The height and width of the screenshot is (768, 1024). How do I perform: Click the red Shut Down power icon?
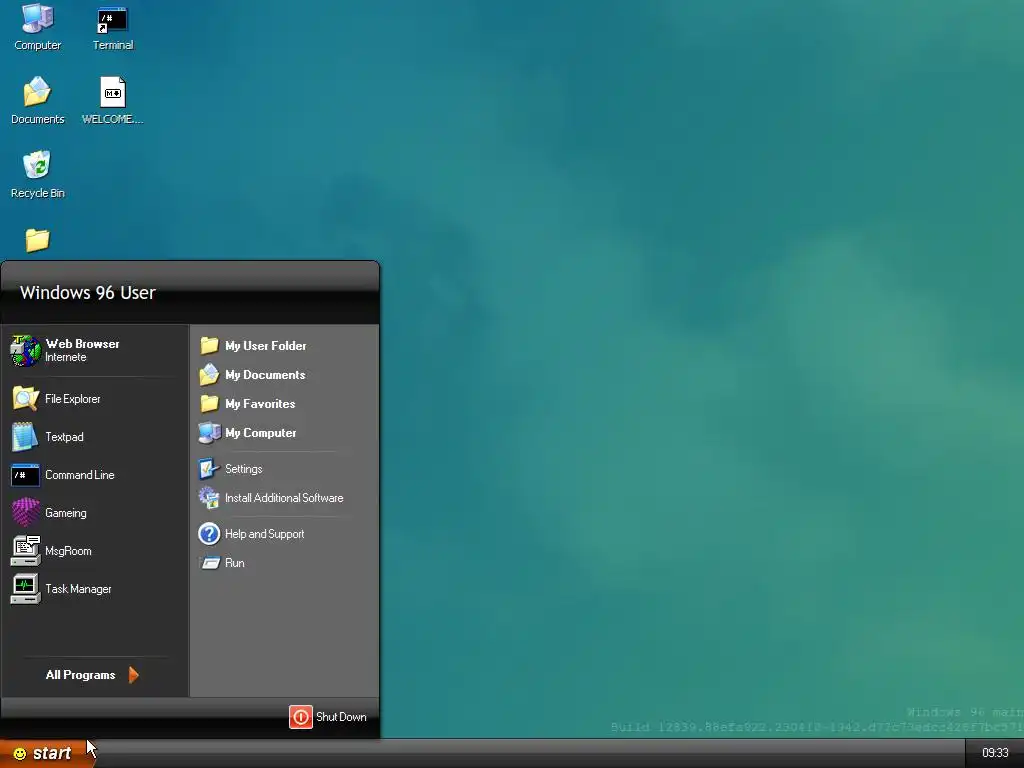point(300,717)
